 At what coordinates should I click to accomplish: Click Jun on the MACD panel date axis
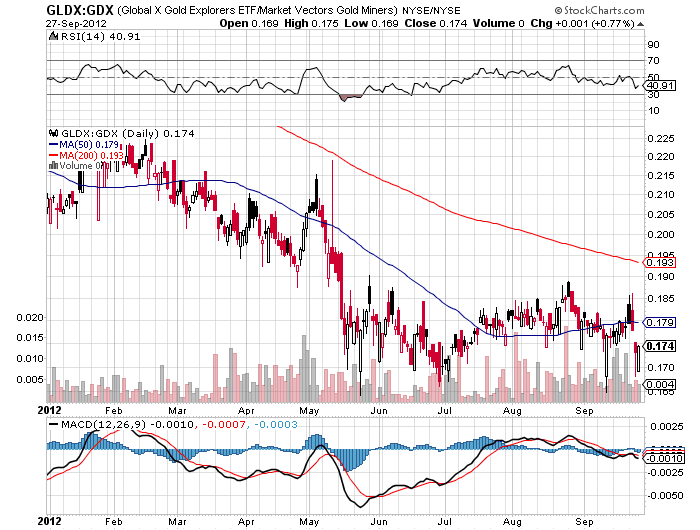pos(379,522)
